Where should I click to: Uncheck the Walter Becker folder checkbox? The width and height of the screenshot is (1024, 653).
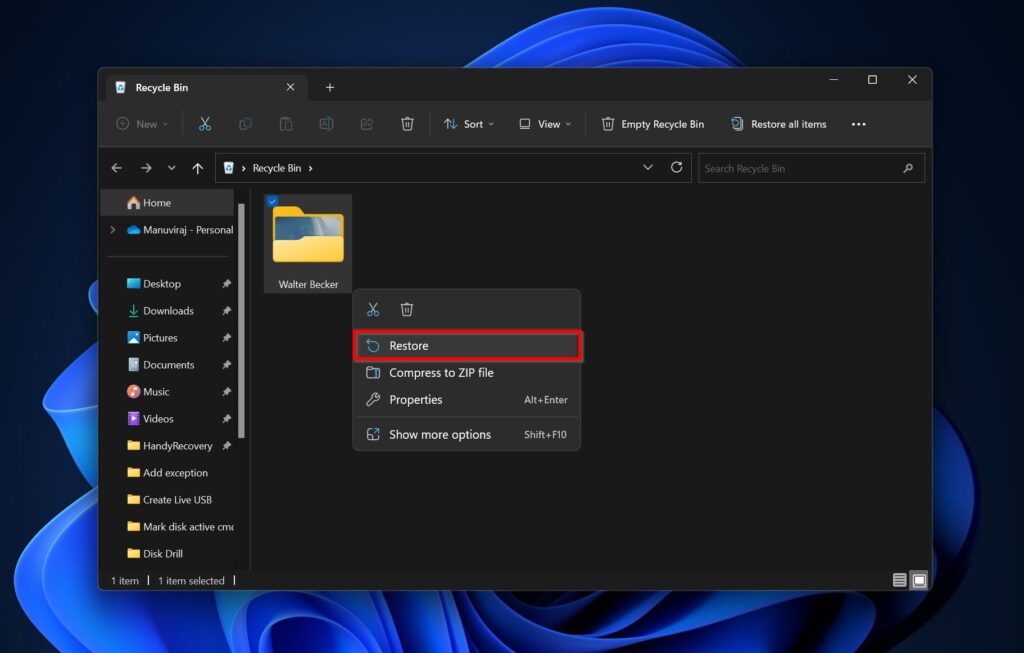point(272,201)
